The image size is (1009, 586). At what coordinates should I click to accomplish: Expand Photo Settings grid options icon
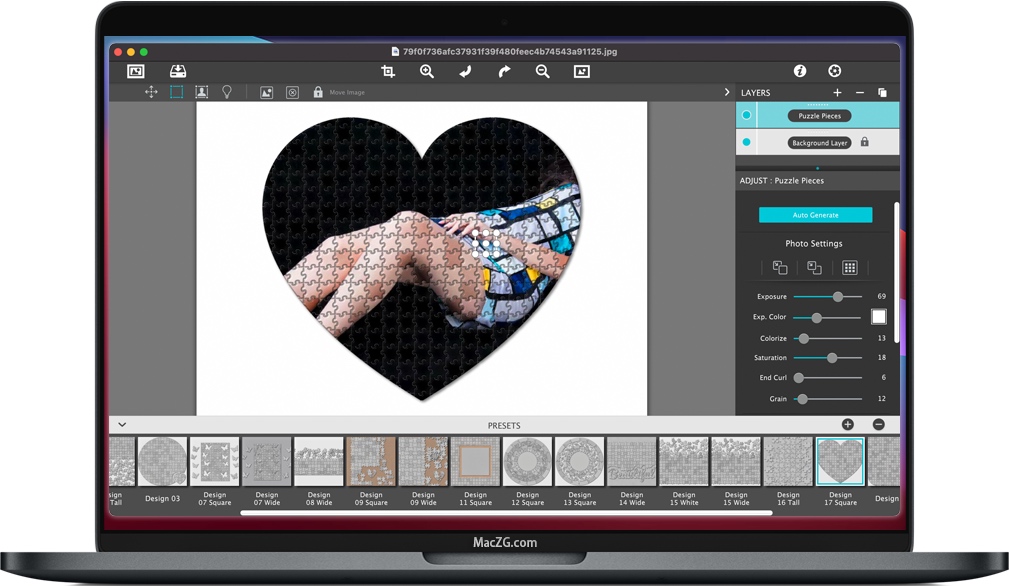[848, 267]
